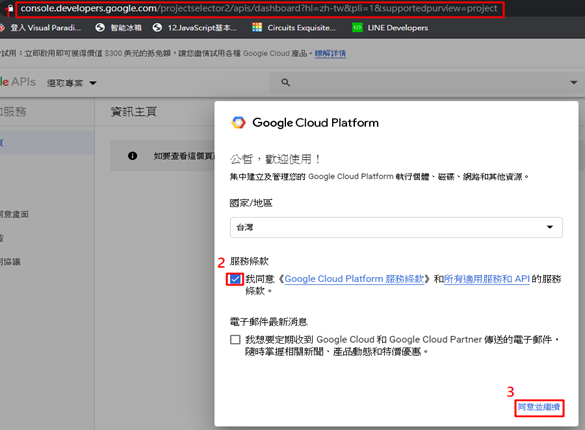
Task: Click the info icon in dashboard notice
Action: [x=132, y=156]
